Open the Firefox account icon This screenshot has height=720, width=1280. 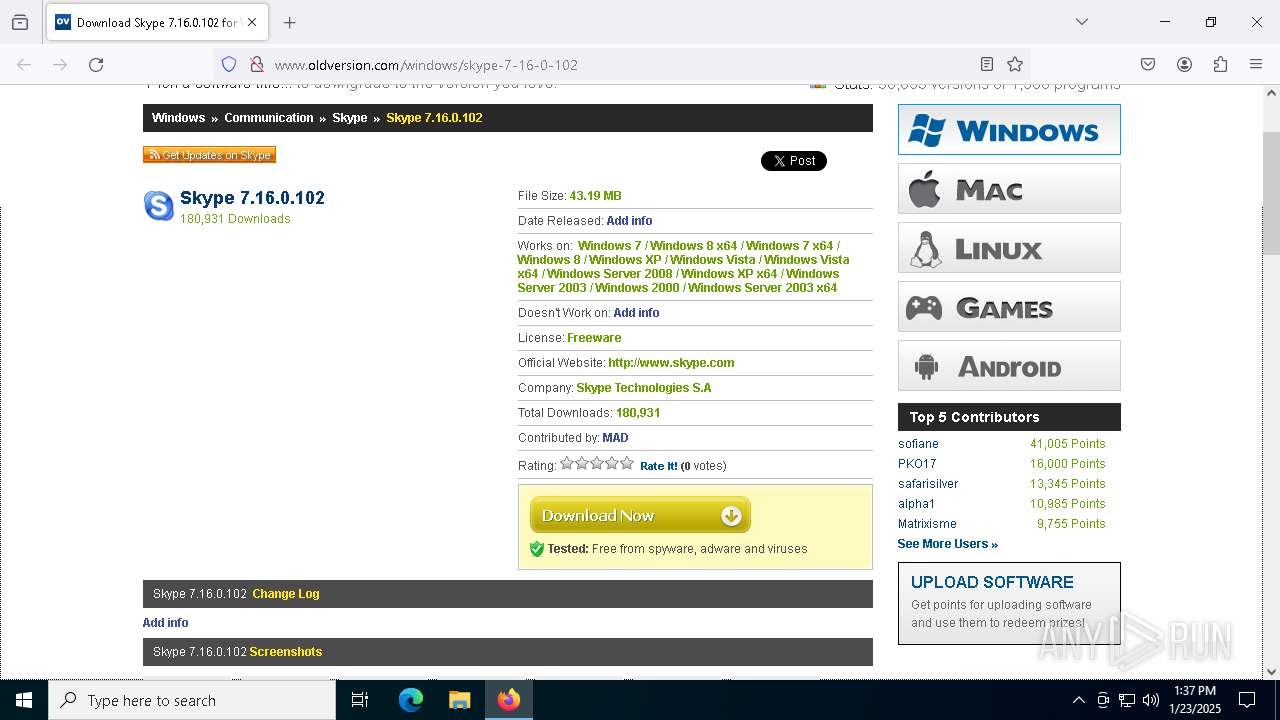point(1184,65)
